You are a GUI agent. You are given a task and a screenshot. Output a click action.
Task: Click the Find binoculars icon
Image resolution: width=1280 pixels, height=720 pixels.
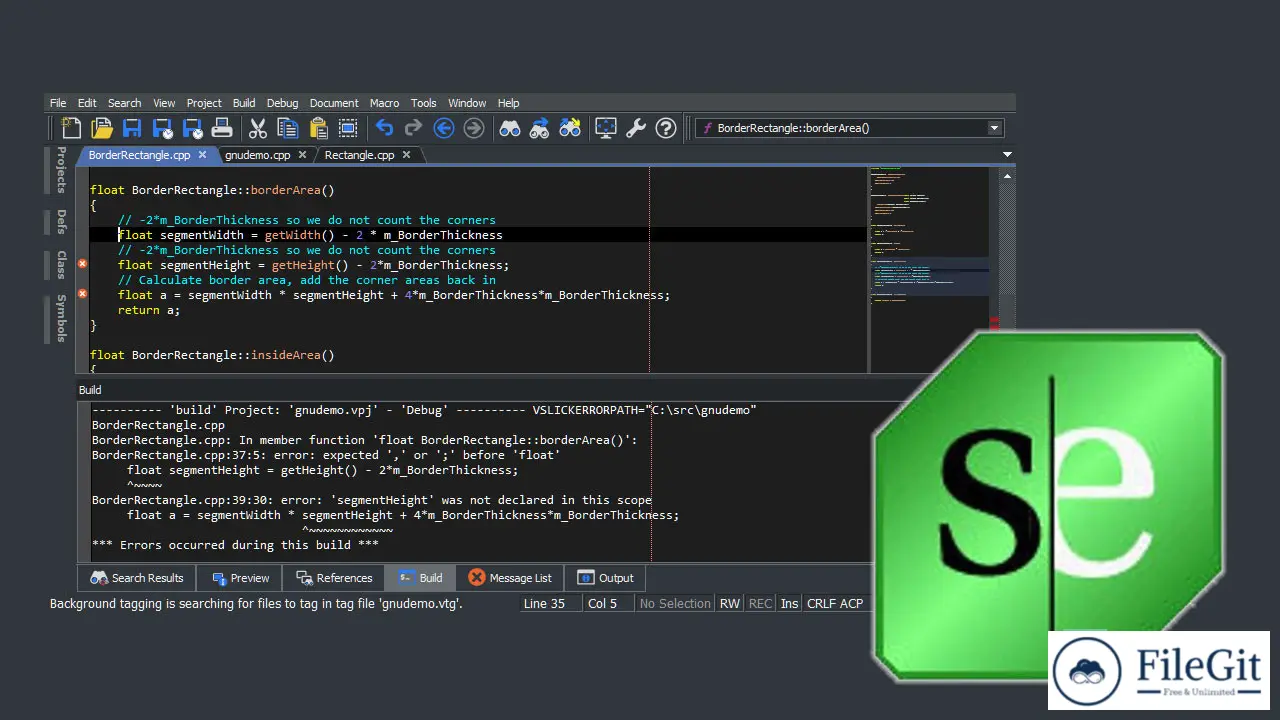coord(510,128)
